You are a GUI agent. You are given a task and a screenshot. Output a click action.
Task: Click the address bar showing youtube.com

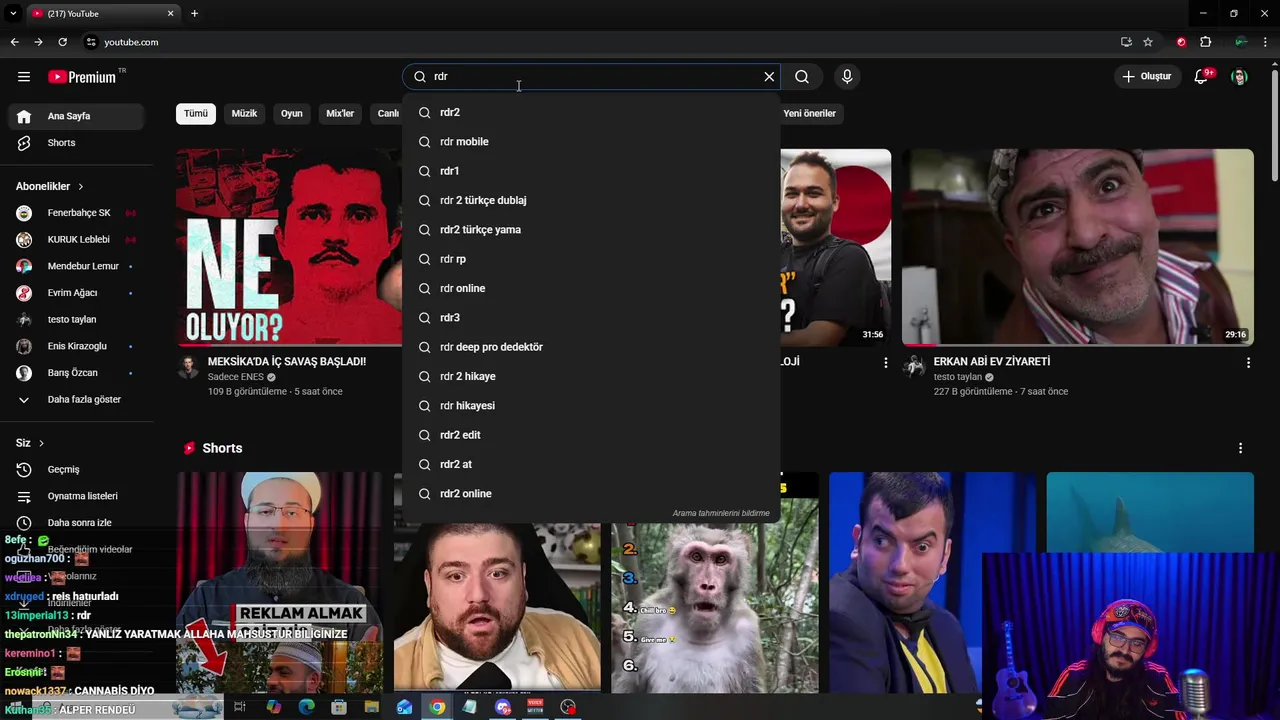(600, 42)
